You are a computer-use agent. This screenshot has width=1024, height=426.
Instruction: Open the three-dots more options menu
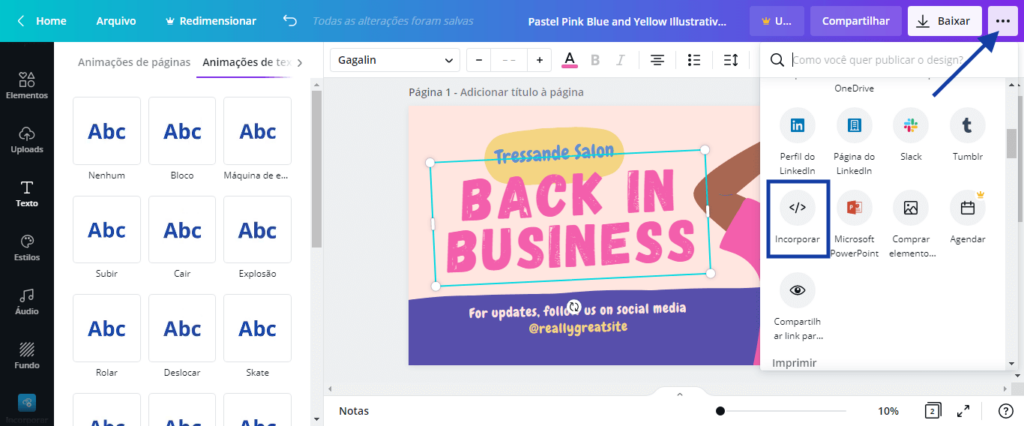click(1002, 21)
